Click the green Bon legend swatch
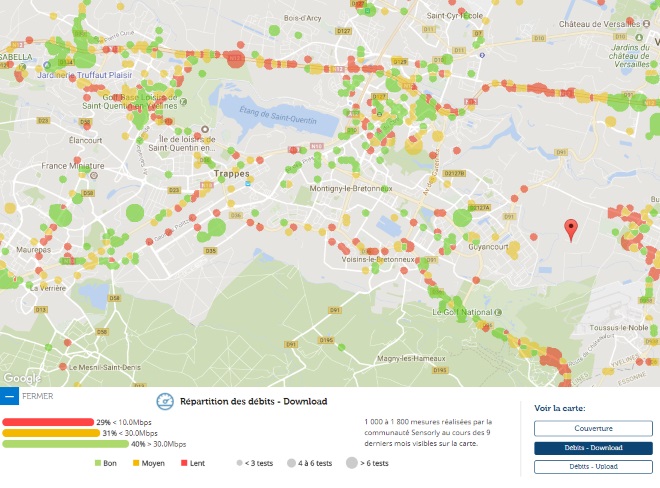Screen dimensions: 660x488 coord(98,463)
